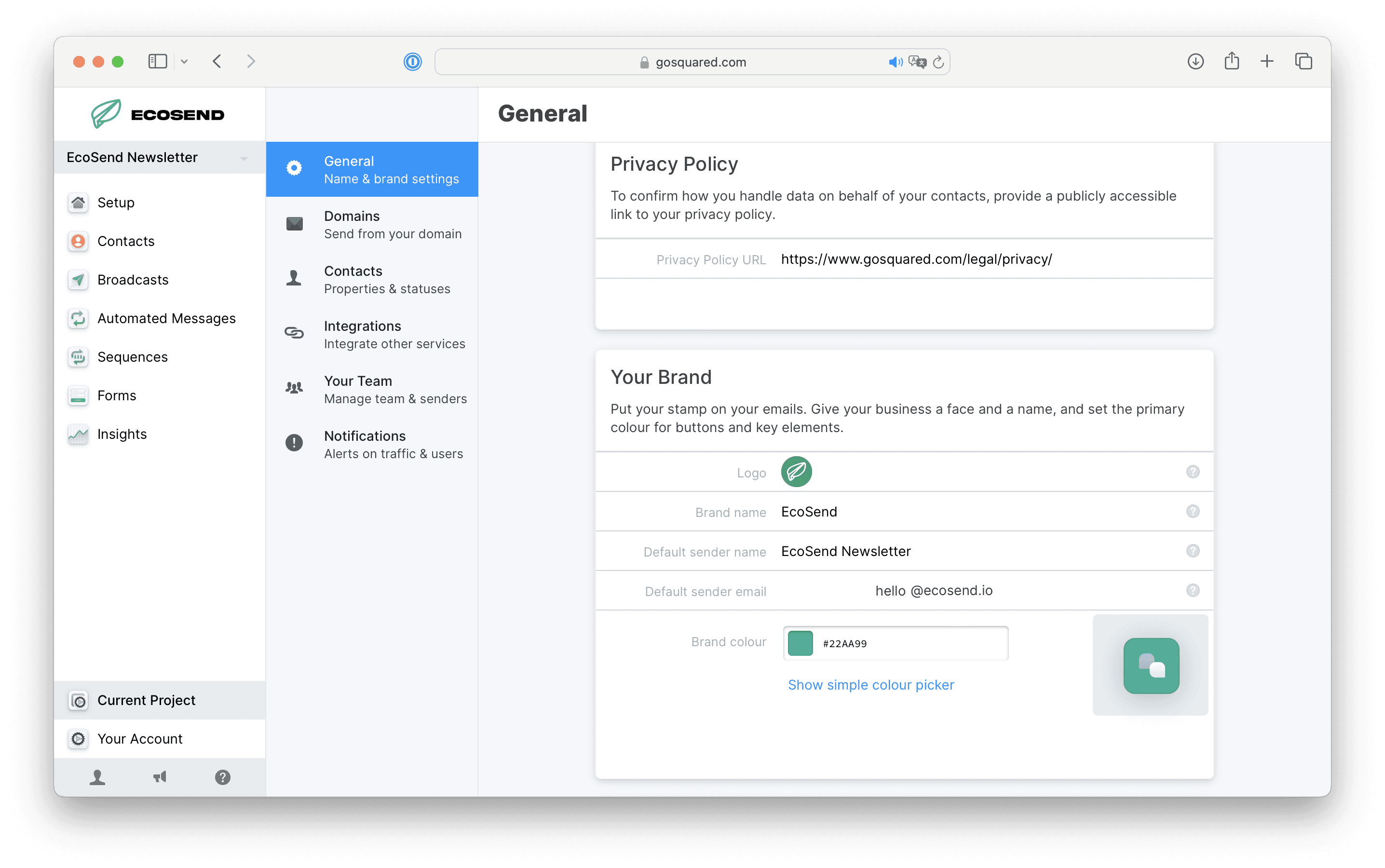Open a new tab with plus icon

[x=1267, y=61]
